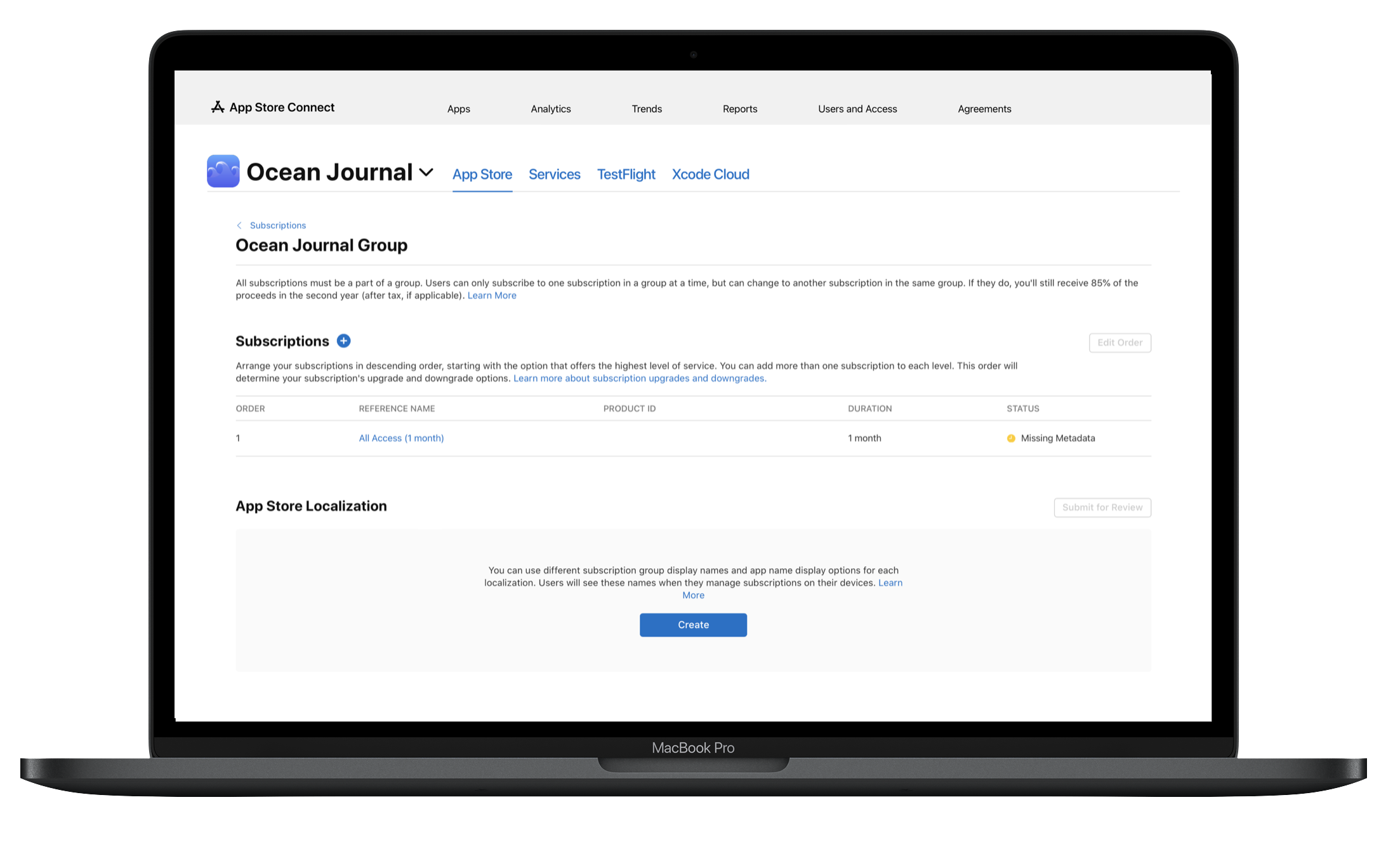The image size is (1400, 842).
Task: Switch to the Services tab
Action: (555, 174)
